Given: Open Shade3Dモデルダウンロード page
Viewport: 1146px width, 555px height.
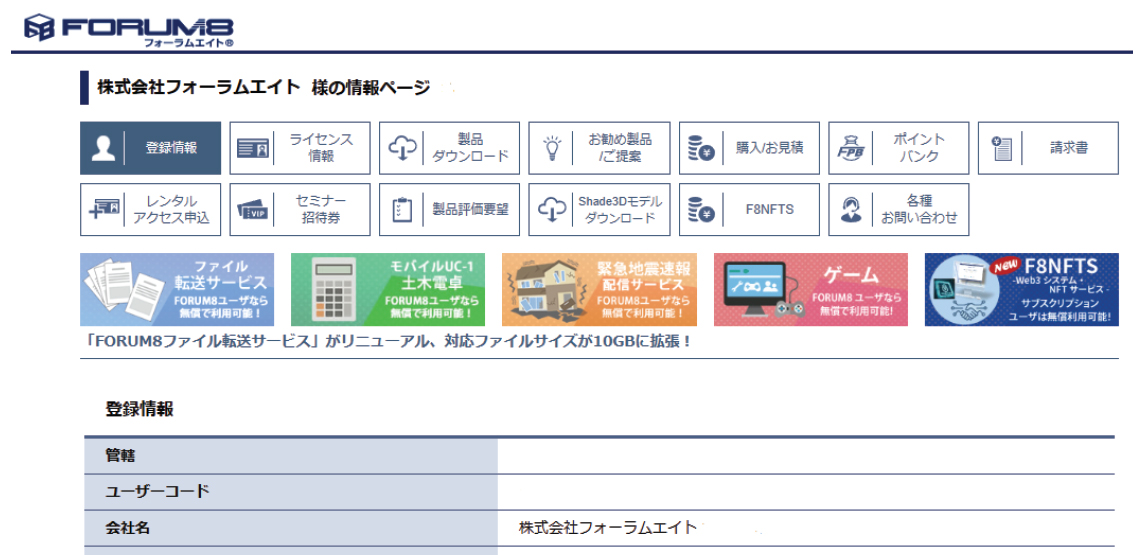Looking at the screenshot, I should [599, 209].
